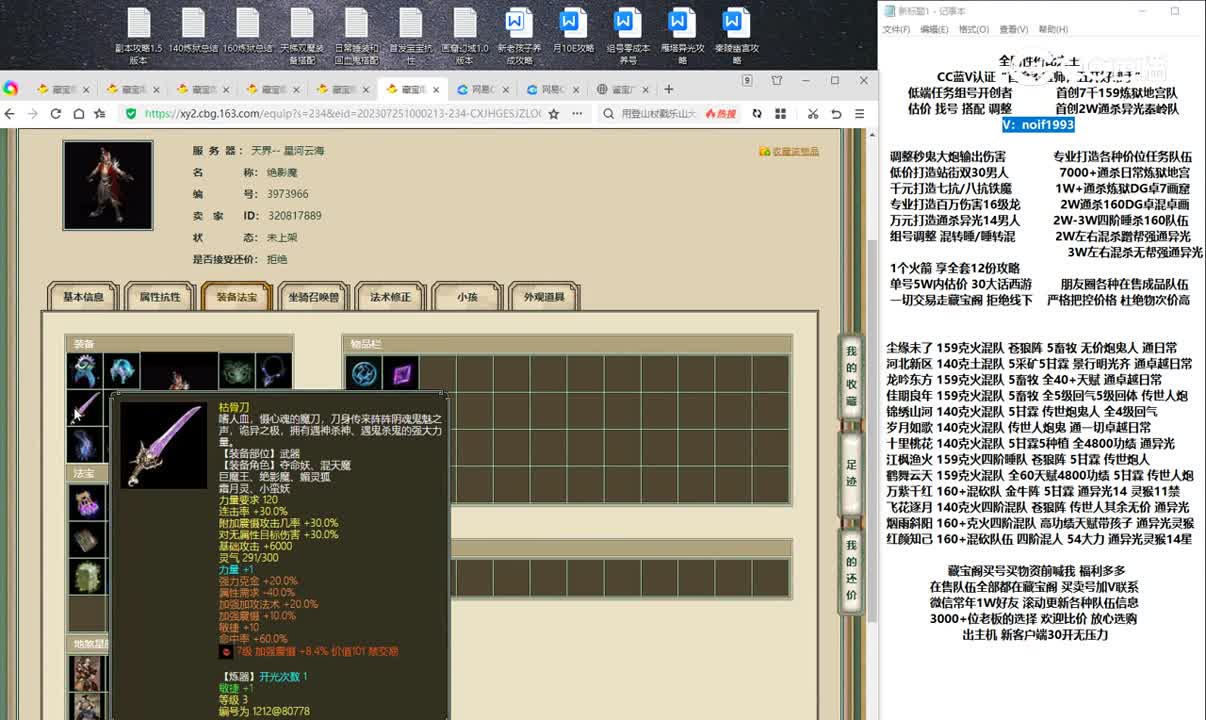Select the 装备法宝 tab

click(237, 297)
